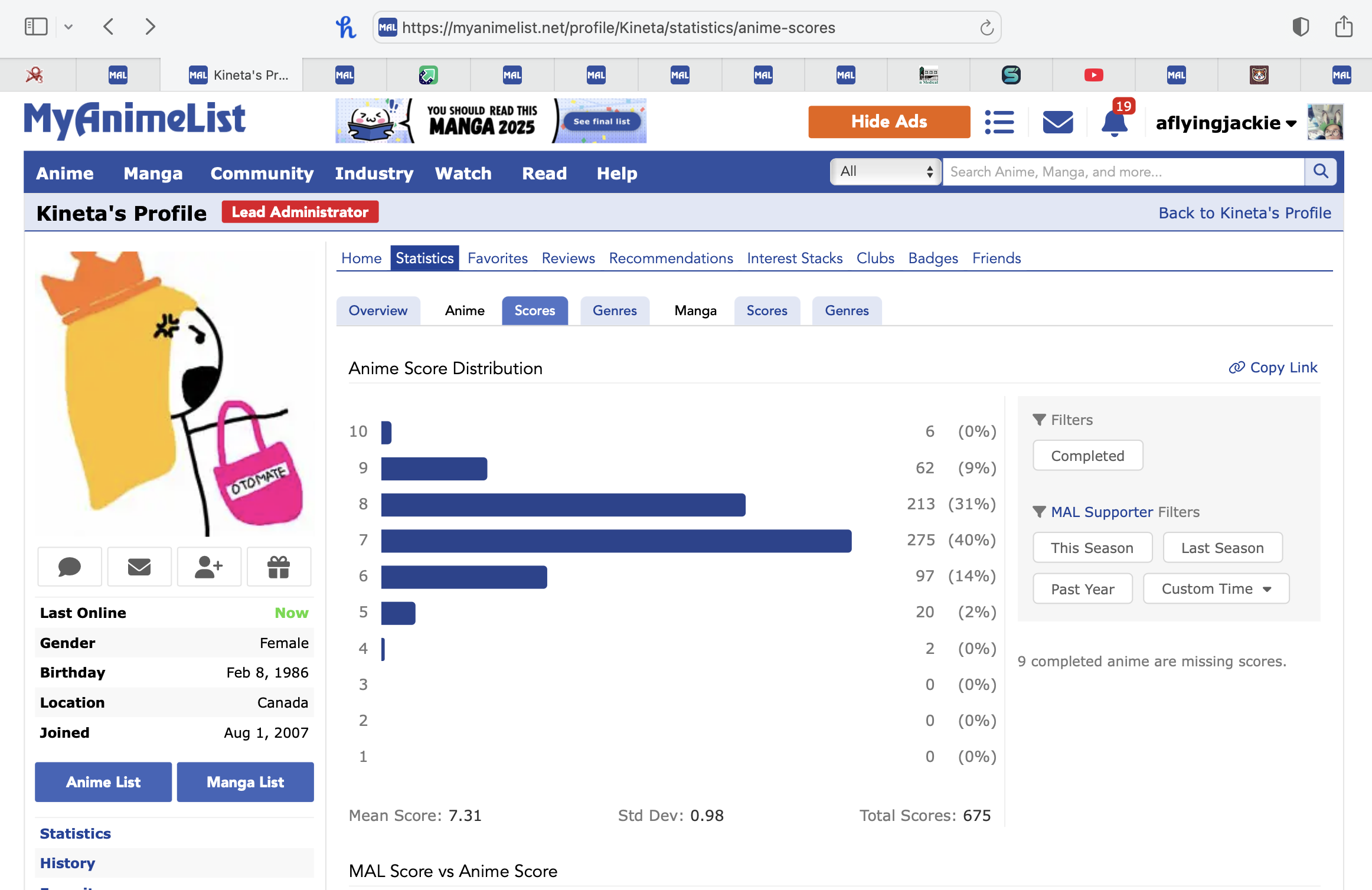Click the Hide Ads button
Viewport: 1372px width, 890px height.
888,122
